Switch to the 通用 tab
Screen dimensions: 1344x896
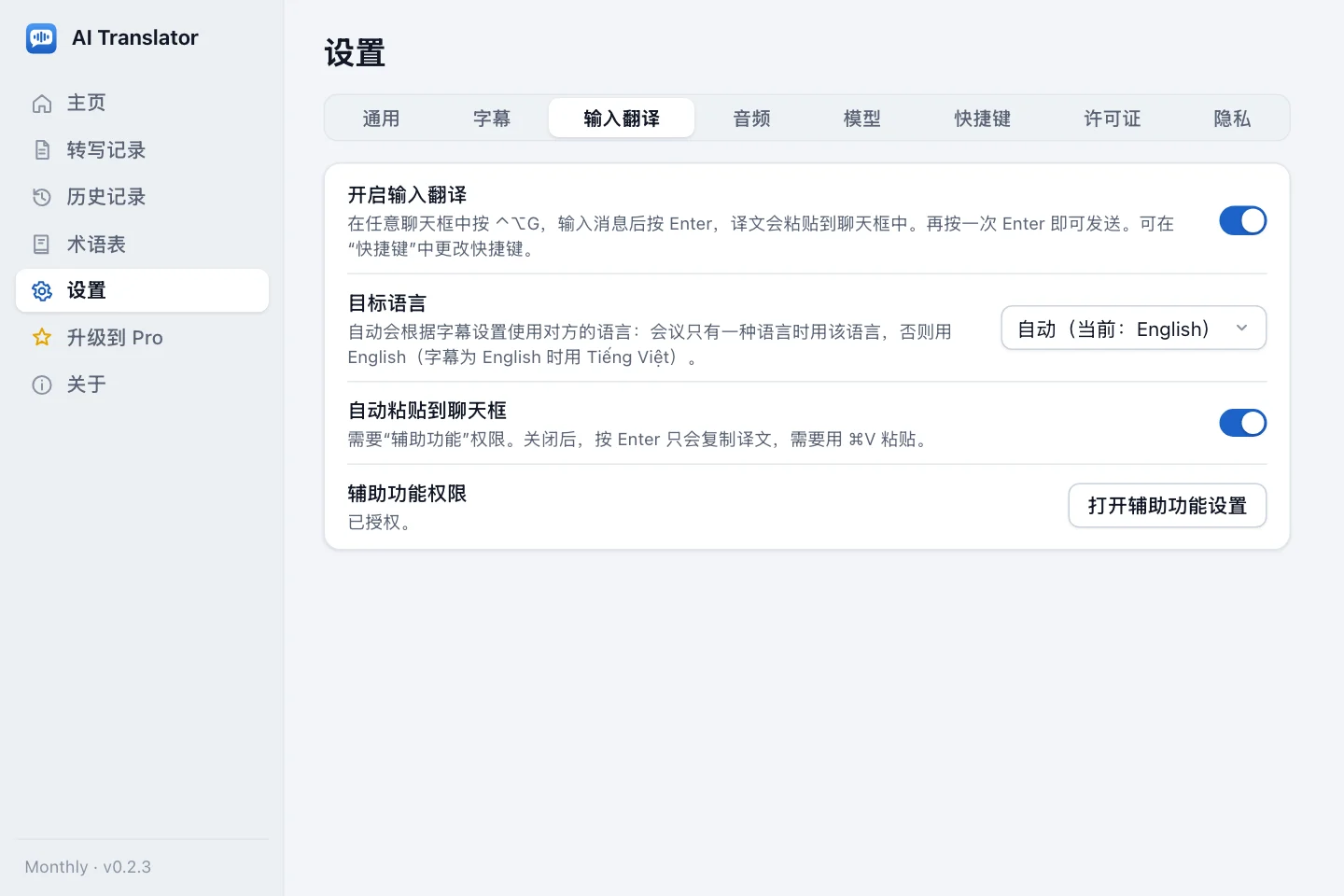pyautogui.click(x=381, y=119)
